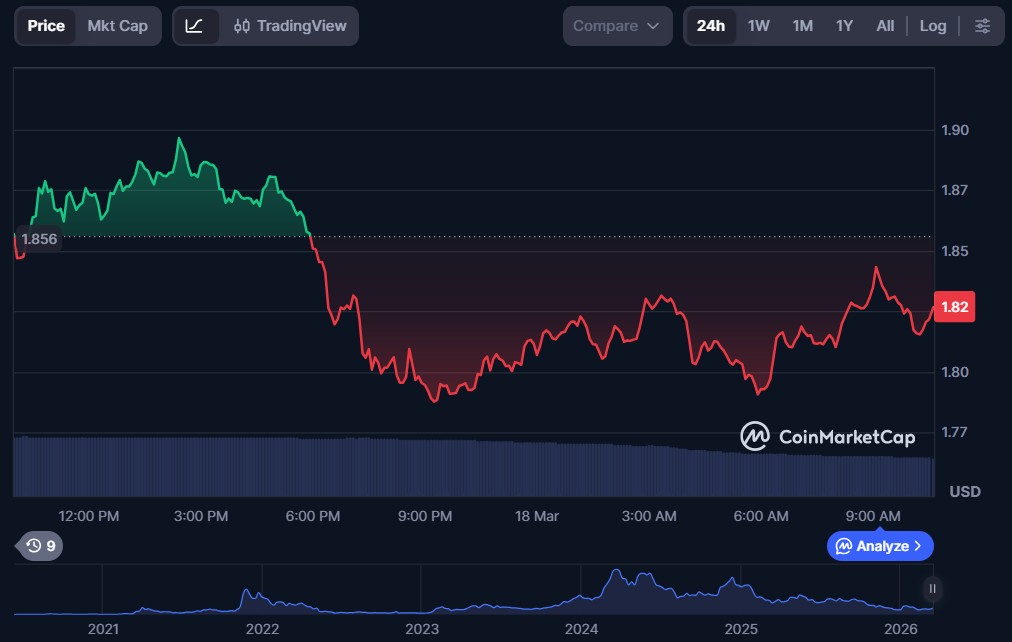Image resolution: width=1012 pixels, height=642 pixels.
Task: Select the 1W time range
Action: 758,26
